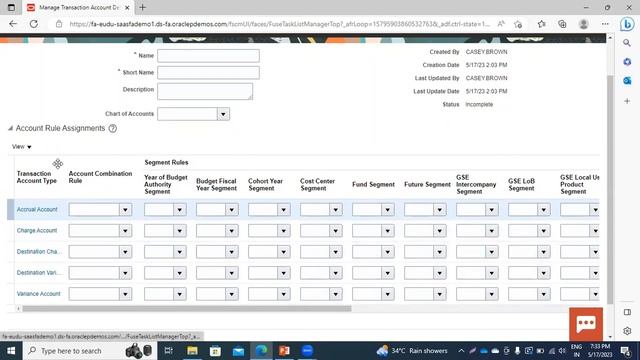The width and height of the screenshot is (640, 360).
Task: Open Destination Vari... GSE Intercompany Segment dropdown
Action: point(491,273)
